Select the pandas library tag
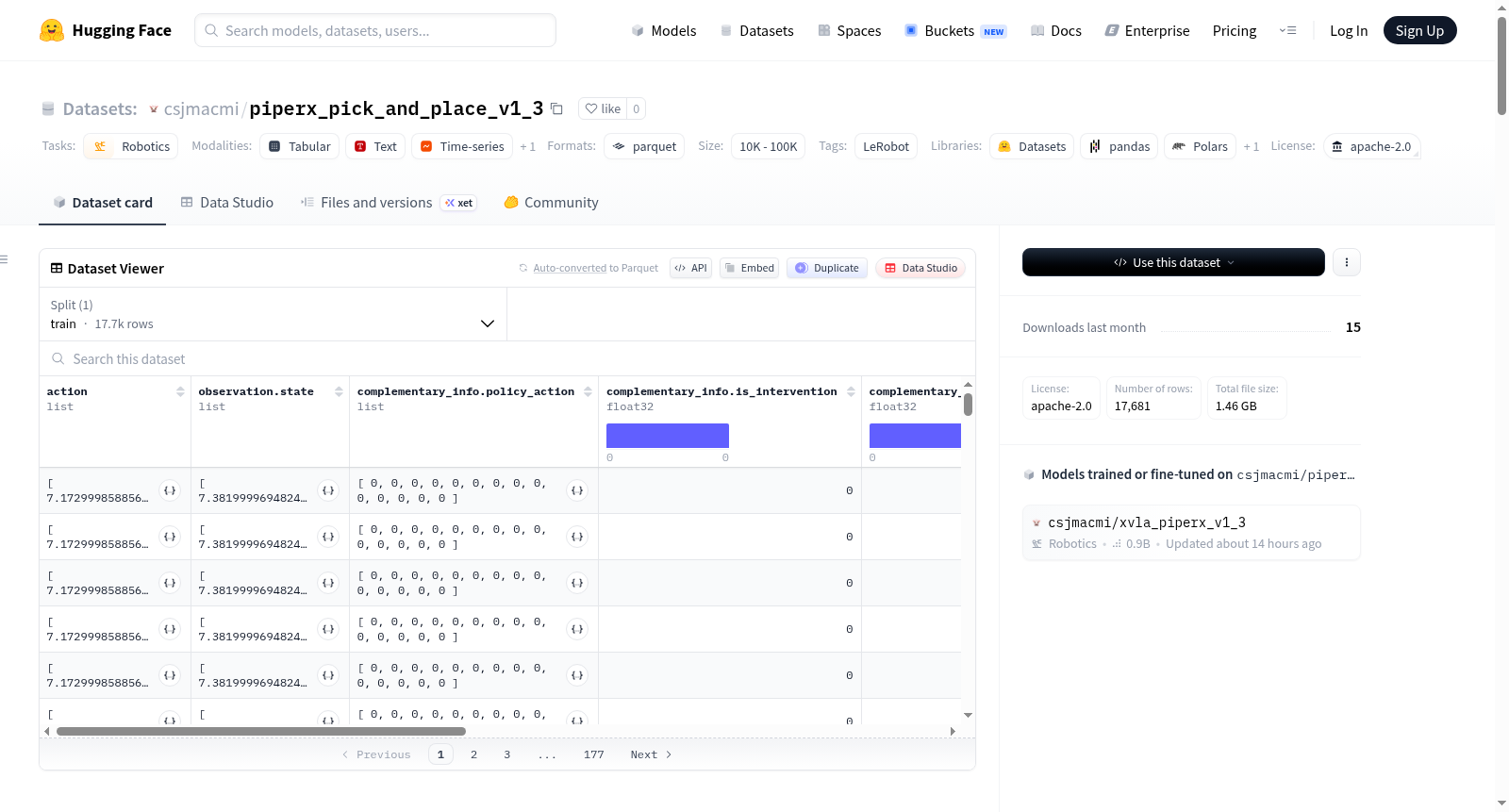 pos(1119,146)
